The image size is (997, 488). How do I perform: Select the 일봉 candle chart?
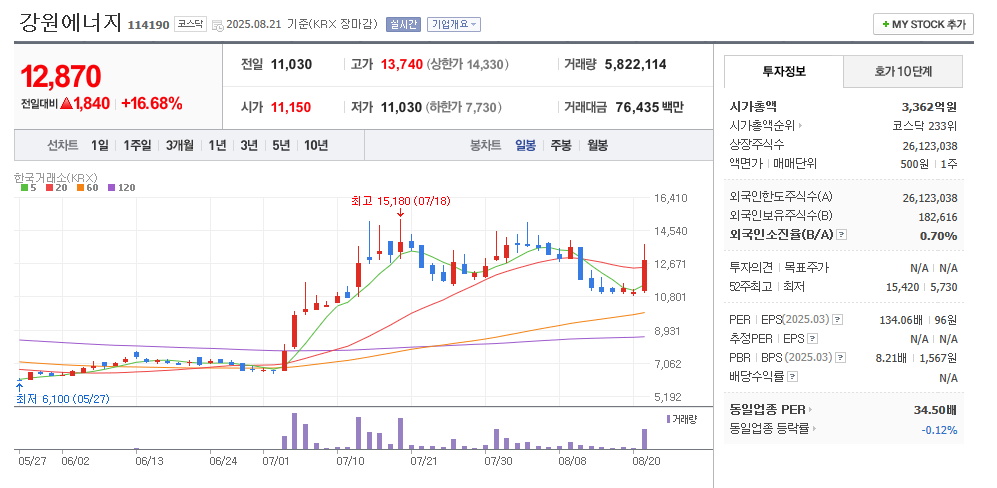(x=525, y=145)
